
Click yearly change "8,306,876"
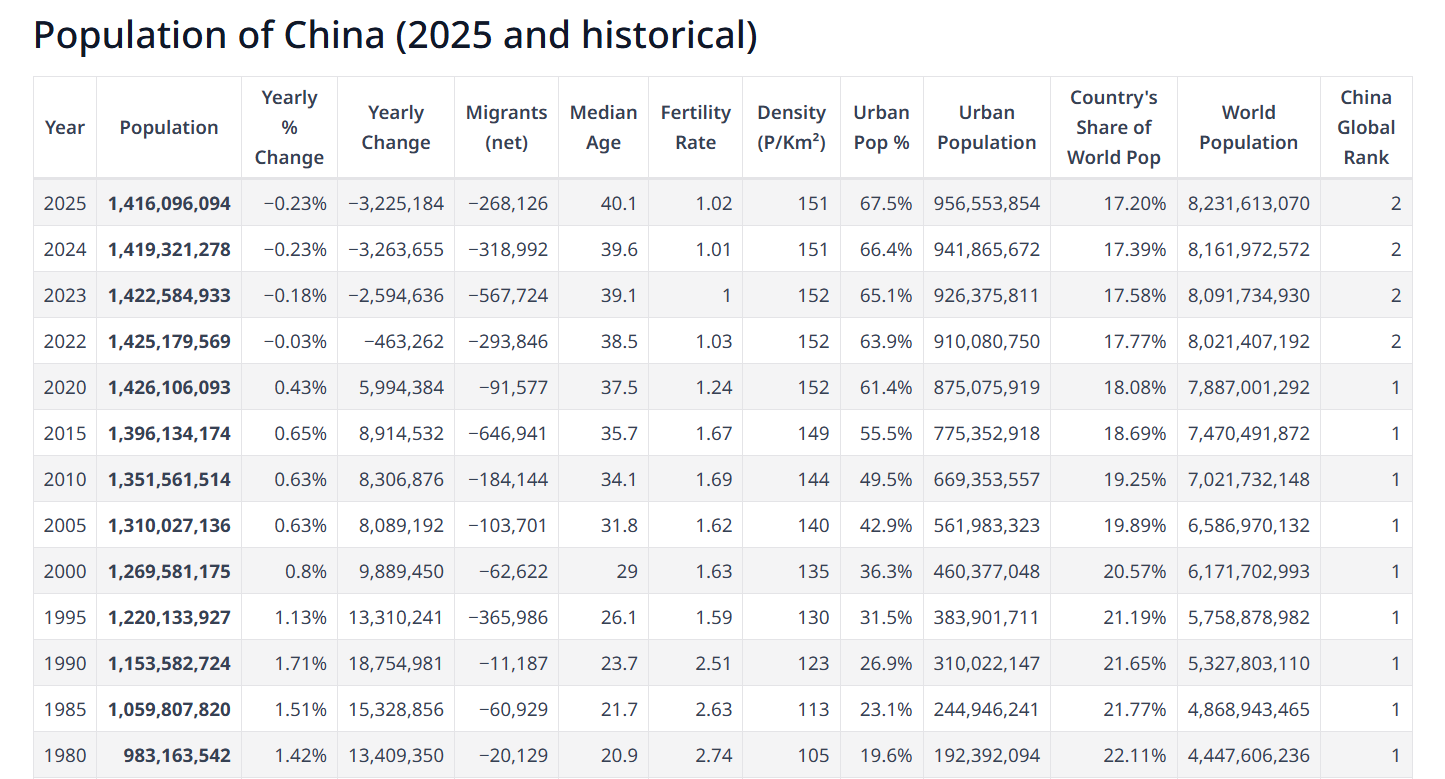coord(401,480)
